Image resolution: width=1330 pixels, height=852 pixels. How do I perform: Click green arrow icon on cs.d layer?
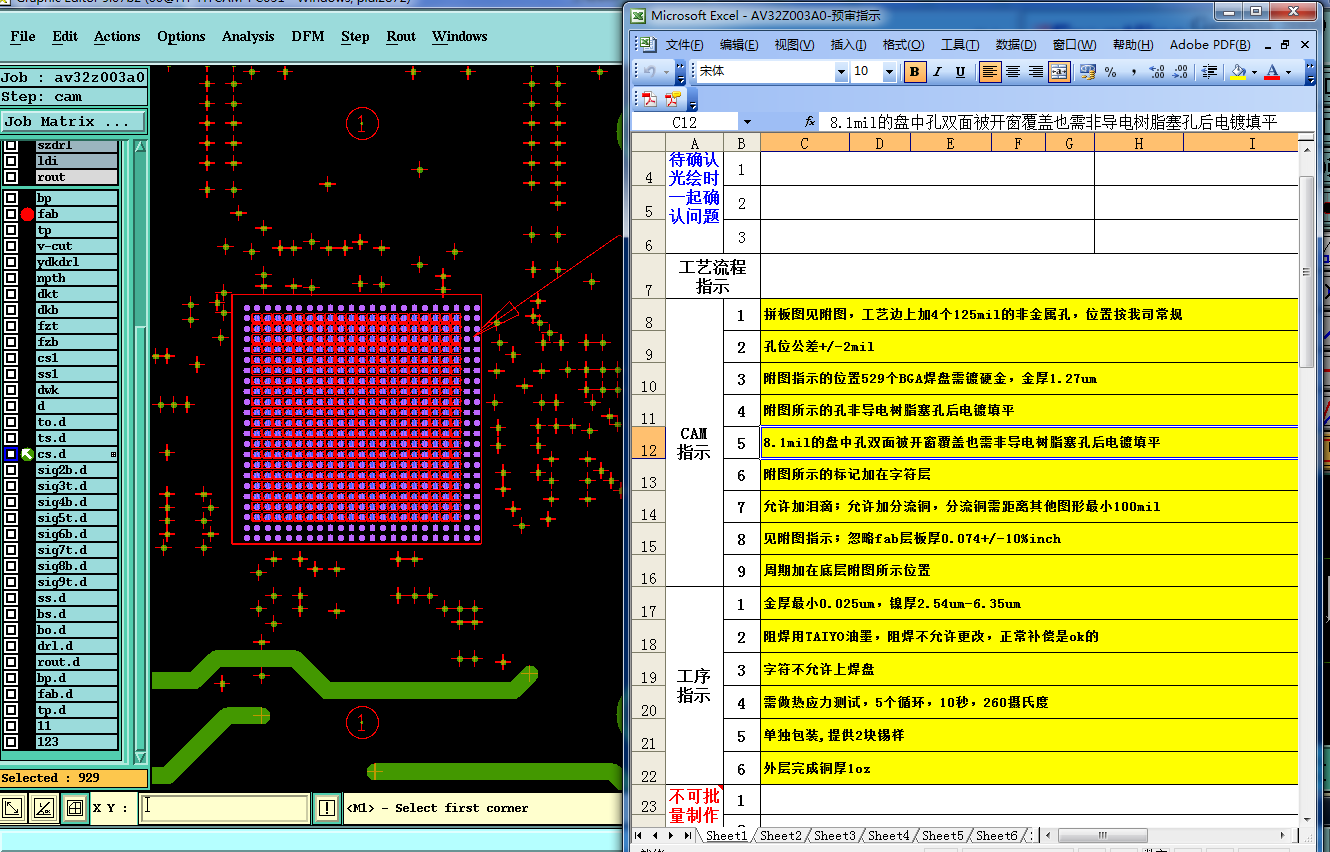click(x=28, y=454)
